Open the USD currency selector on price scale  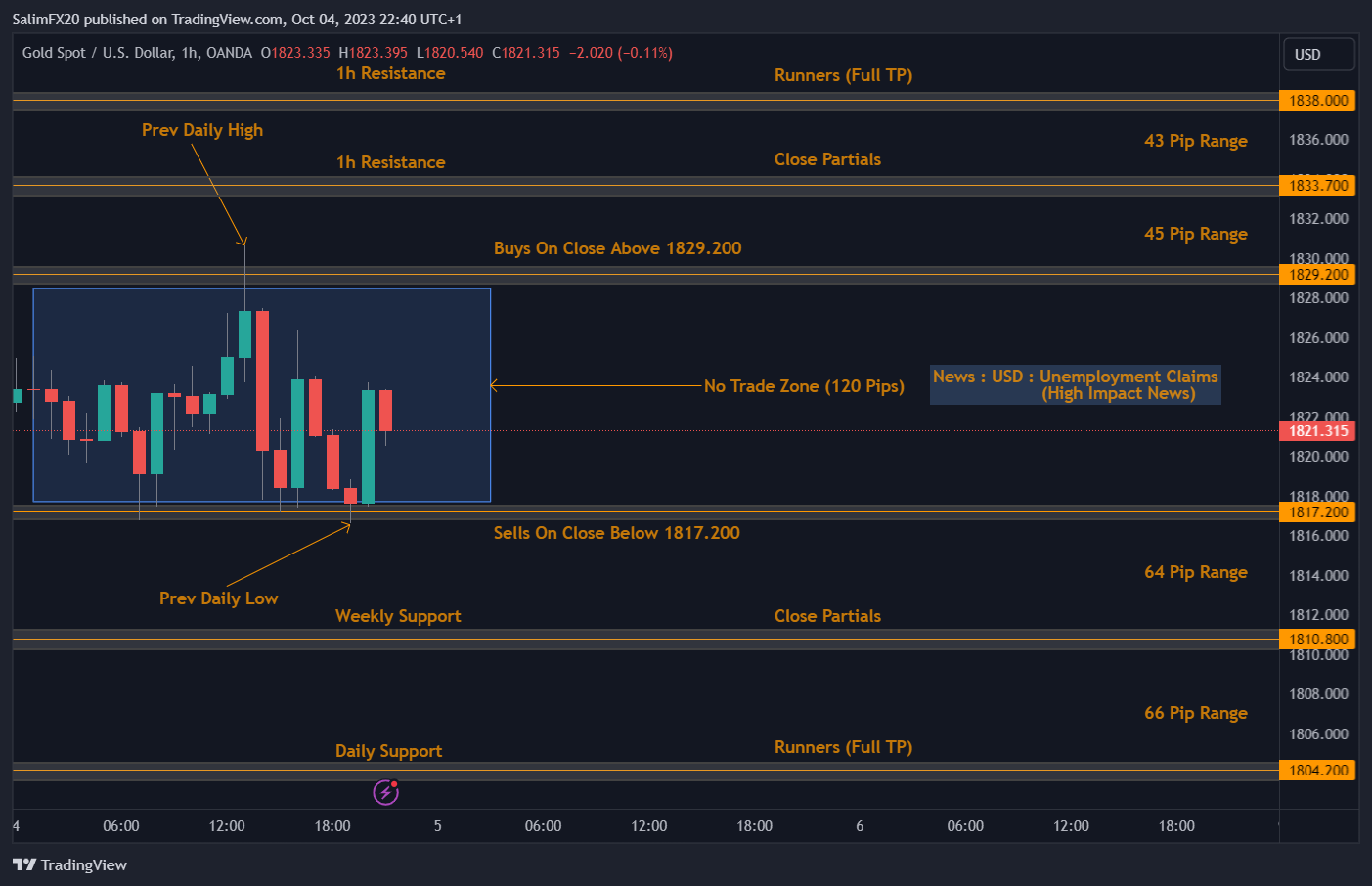click(x=1318, y=54)
